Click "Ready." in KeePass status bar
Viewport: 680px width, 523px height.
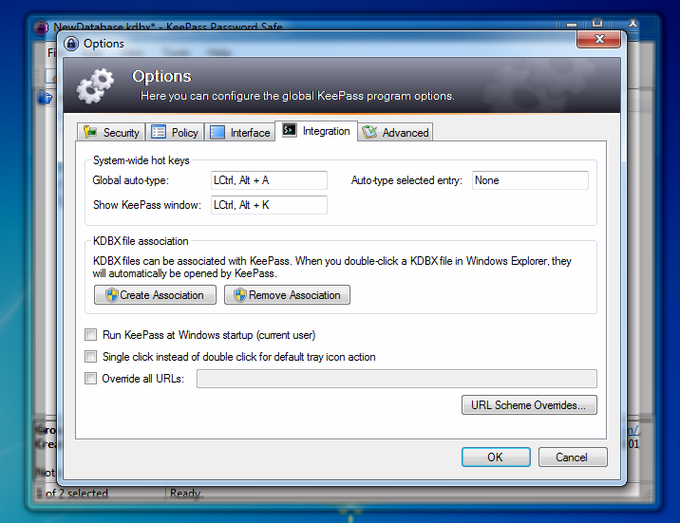point(186,494)
